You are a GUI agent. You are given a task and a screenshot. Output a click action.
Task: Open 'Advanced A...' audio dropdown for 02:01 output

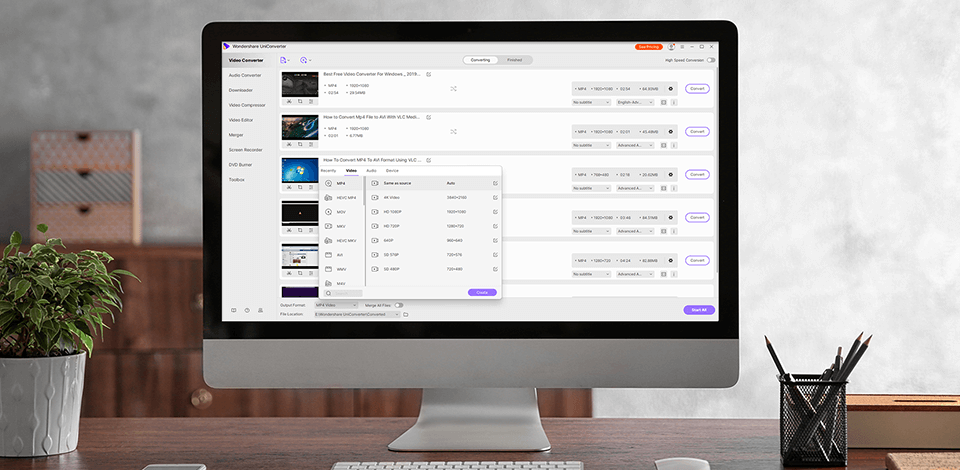pyautogui.click(x=635, y=146)
